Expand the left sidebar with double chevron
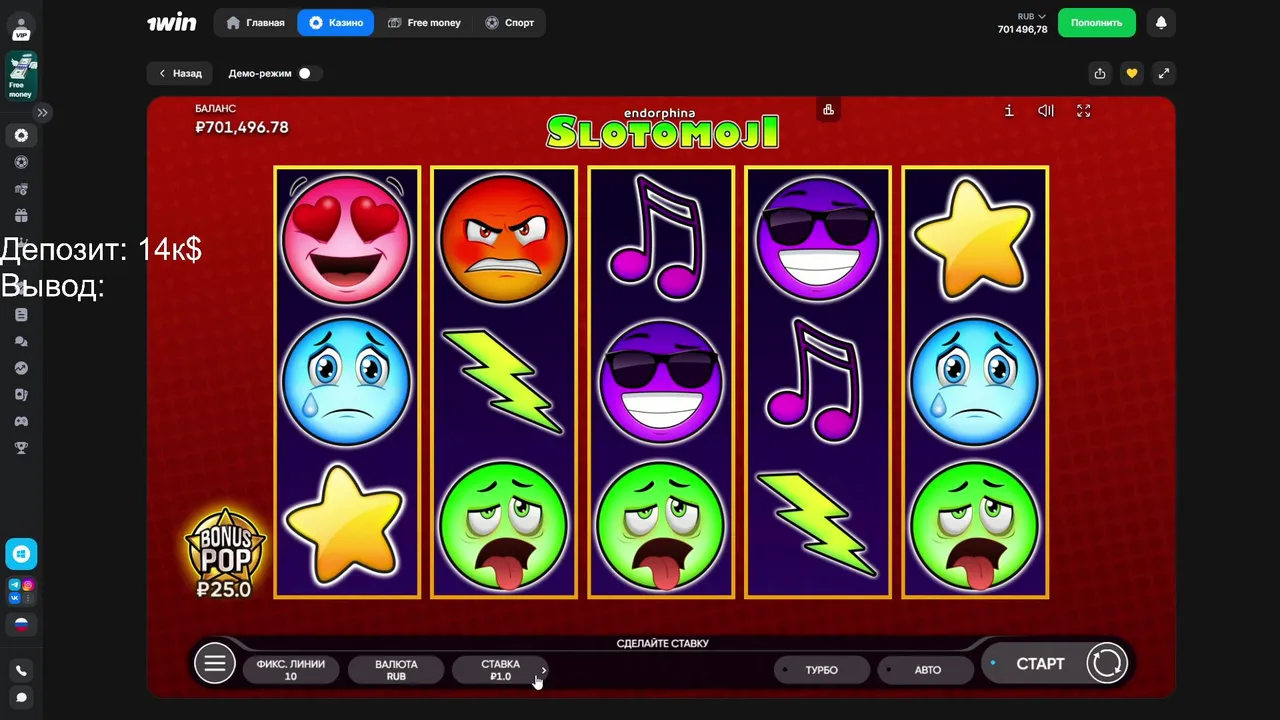This screenshot has height=720, width=1280. tap(43, 112)
